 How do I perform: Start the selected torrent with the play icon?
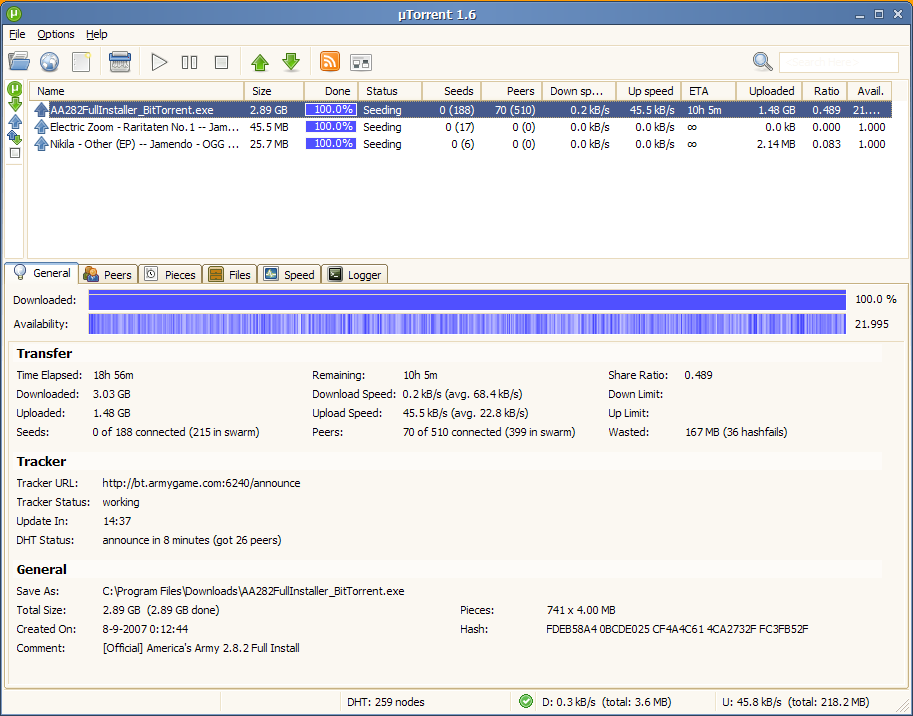(x=158, y=62)
